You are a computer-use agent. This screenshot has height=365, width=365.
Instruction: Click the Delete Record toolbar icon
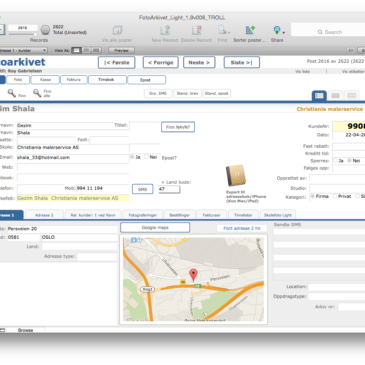click(197, 30)
